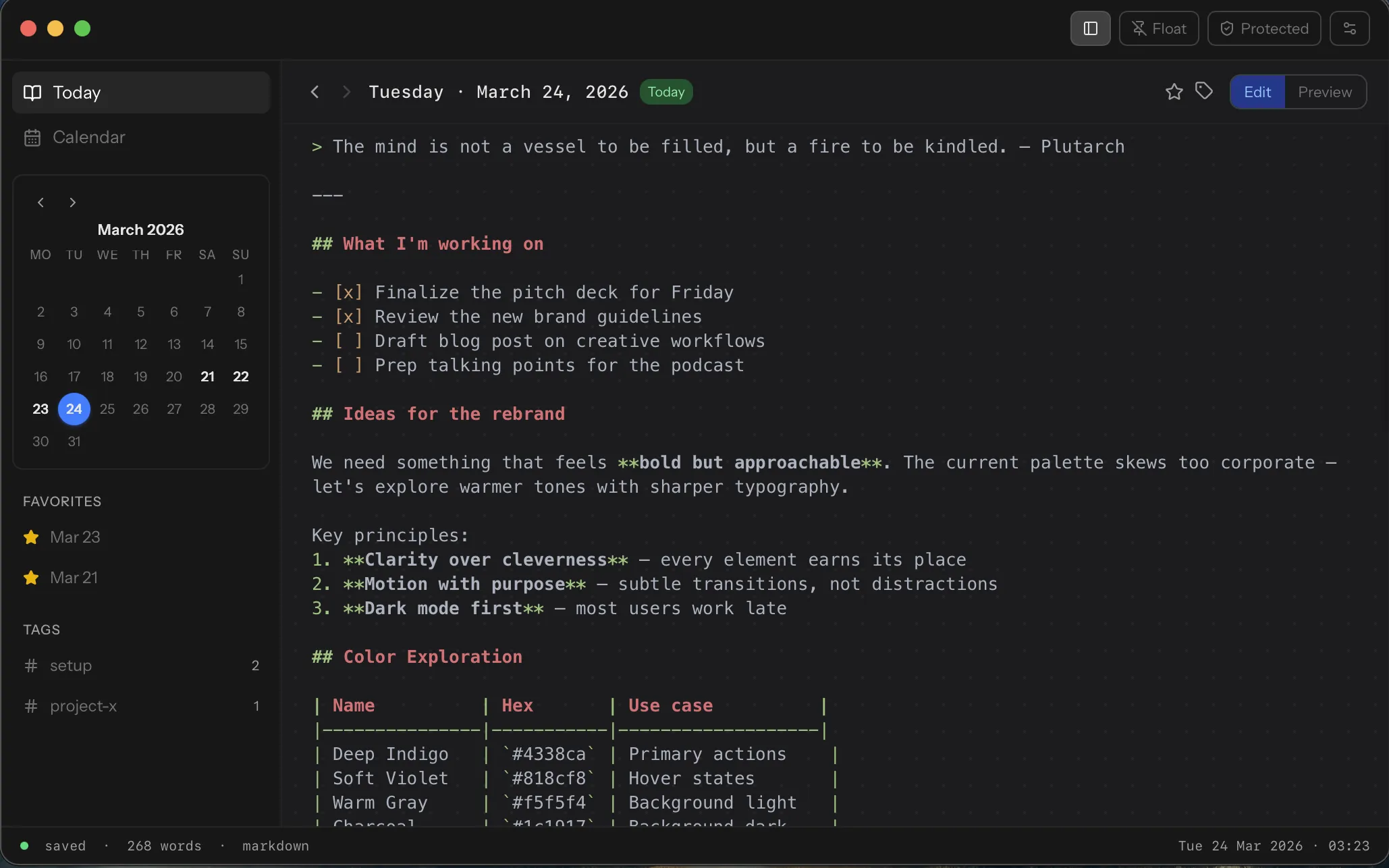Click the star icon next to Mar 23

(30, 537)
